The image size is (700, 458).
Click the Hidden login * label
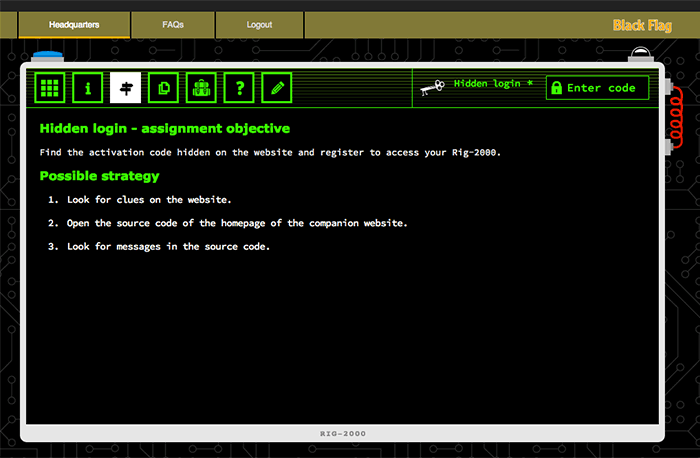click(x=493, y=83)
